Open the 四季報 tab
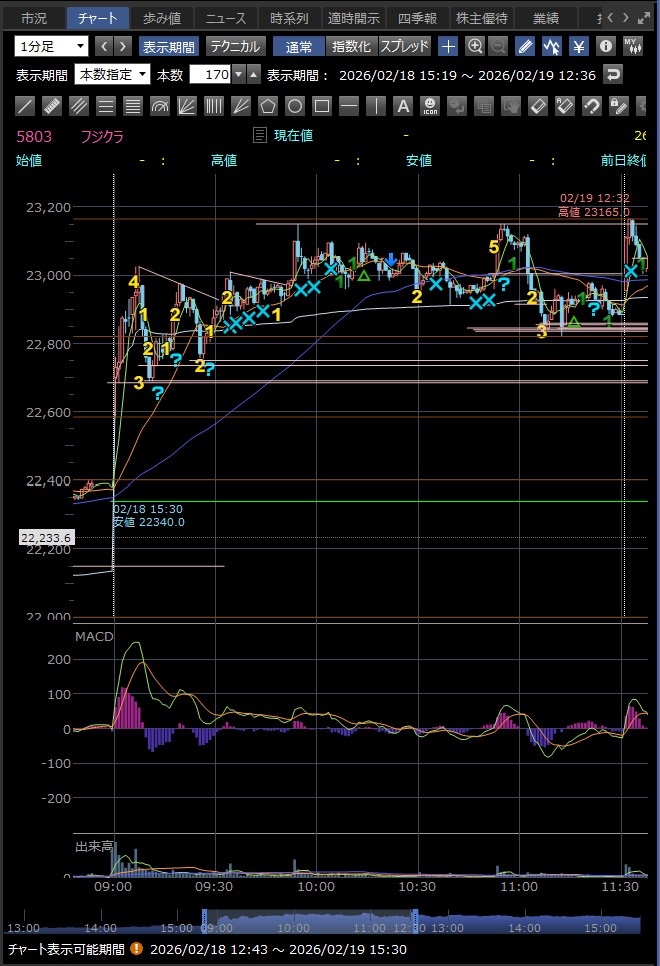 [x=415, y=18]
